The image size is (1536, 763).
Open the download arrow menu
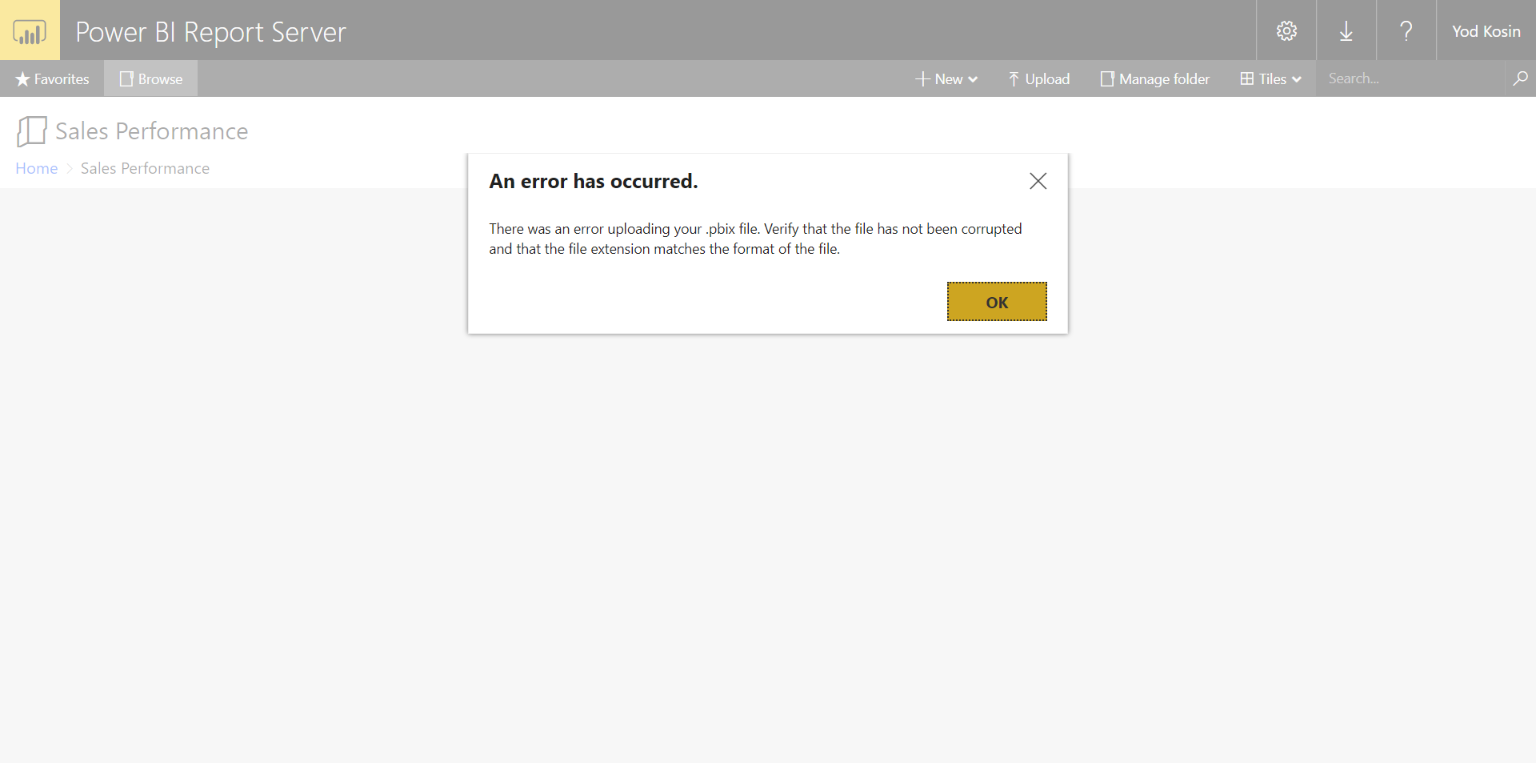click(x=1346, y=30)
